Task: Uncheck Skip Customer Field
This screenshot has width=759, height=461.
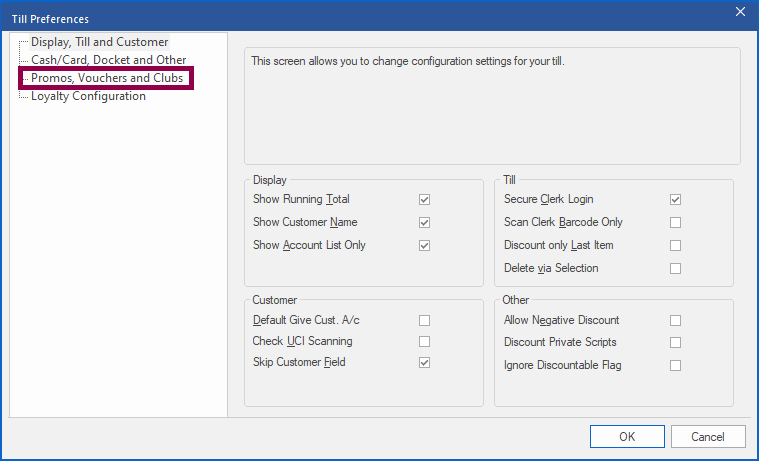Action: tap(425, 362)
